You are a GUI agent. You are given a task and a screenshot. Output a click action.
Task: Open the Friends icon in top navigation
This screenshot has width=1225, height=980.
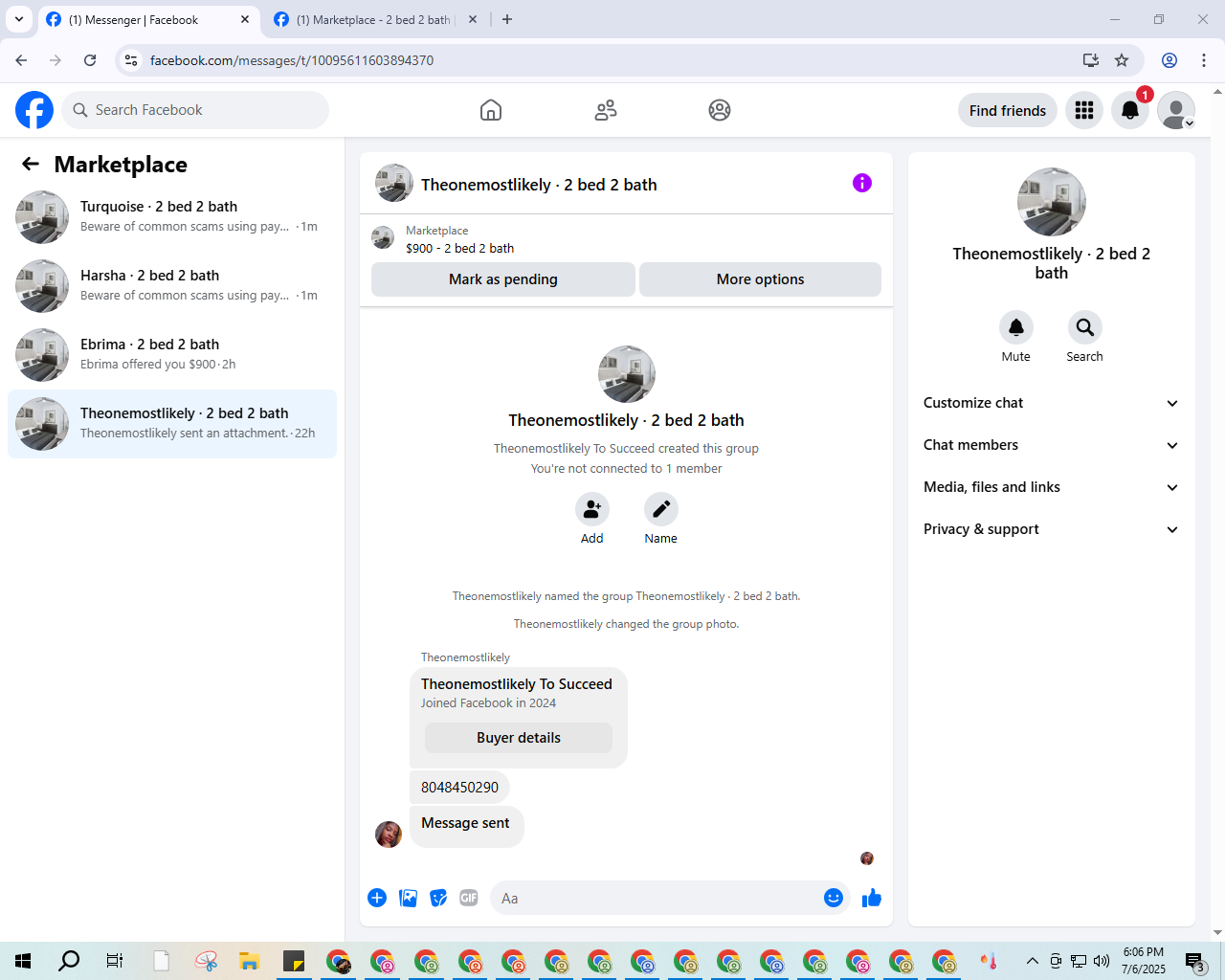coord(606,110)
